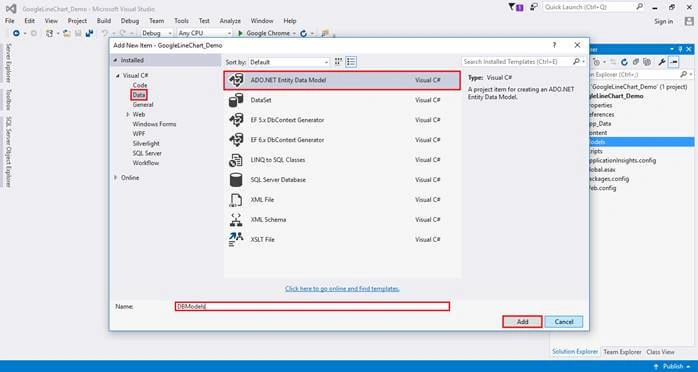
Task: Choose the XML Schema template icon
Action: tap(236, 219)
